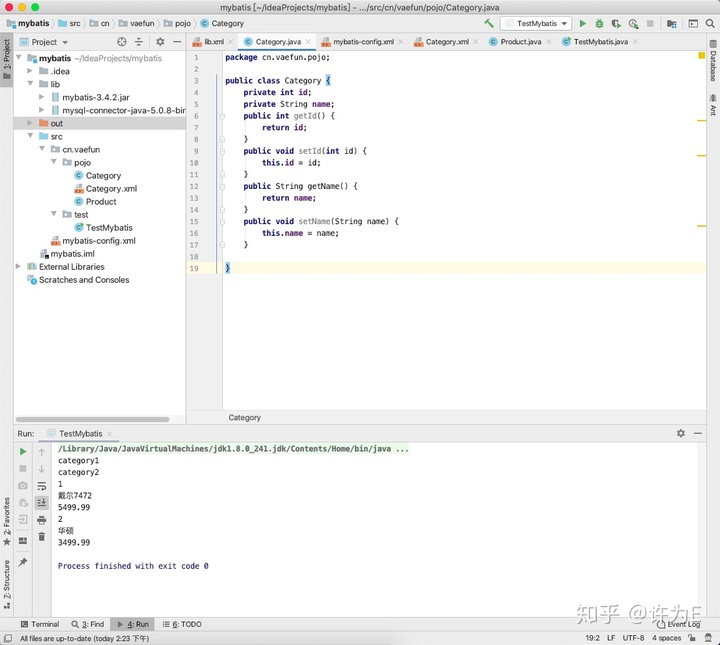Collapse the lib folder
This screenshot has width=720, height=645.
[x=30, y=84]
